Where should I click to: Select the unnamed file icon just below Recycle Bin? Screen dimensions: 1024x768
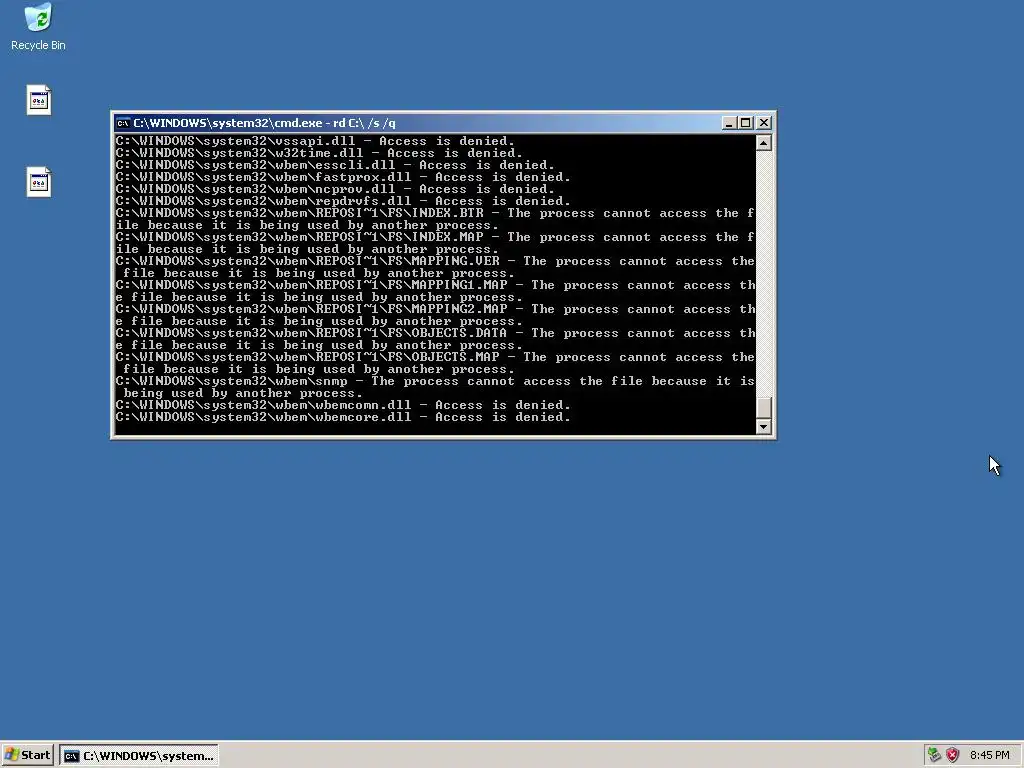(39, 101)
